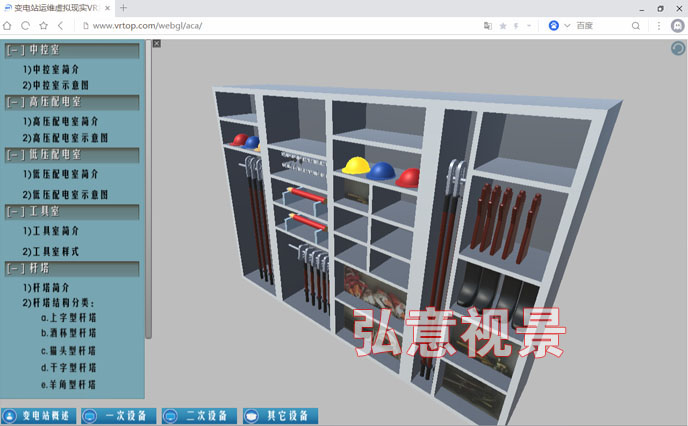Click the gray favorites star in the address bar
Image resolution: width=688 pixels, height=426 pixels.
coord(503,26)
